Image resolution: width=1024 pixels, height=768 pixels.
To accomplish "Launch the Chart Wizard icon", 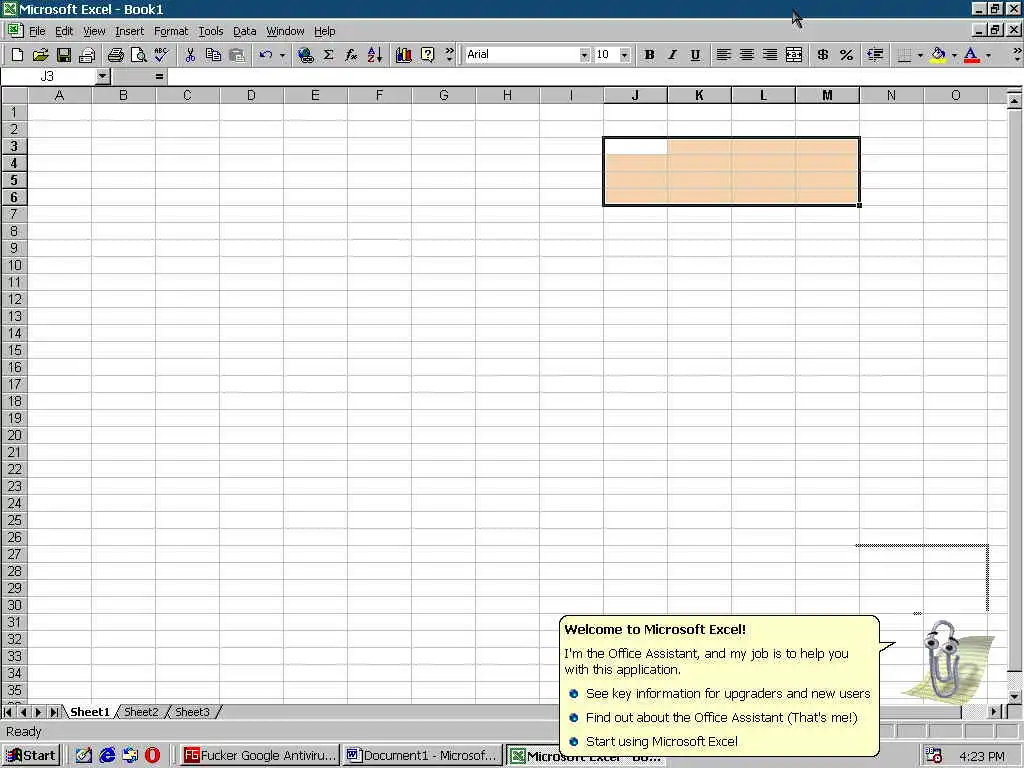I will (x=404, y=55).
